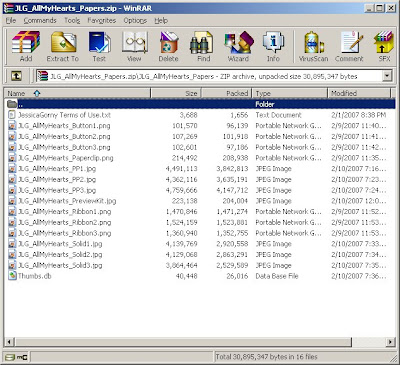Click the Add archive toolbar icon

[x=26, y=46]
